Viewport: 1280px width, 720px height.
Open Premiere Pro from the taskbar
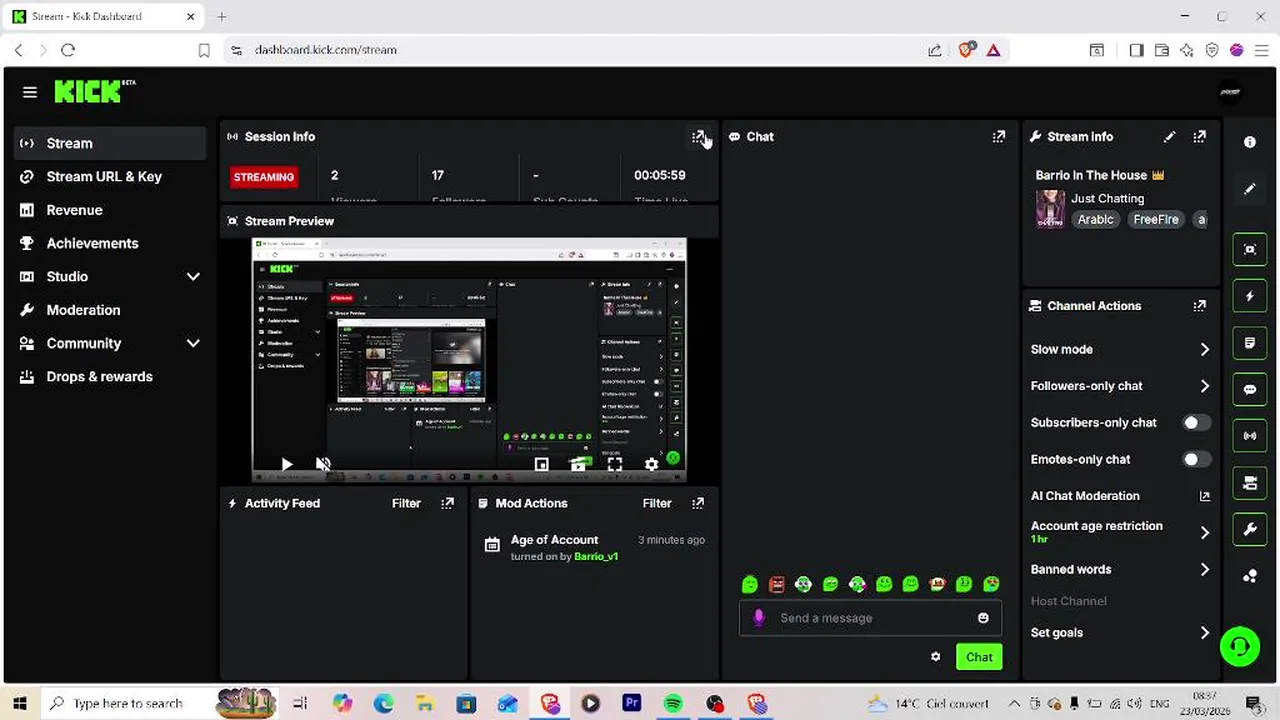pos(631,704)
